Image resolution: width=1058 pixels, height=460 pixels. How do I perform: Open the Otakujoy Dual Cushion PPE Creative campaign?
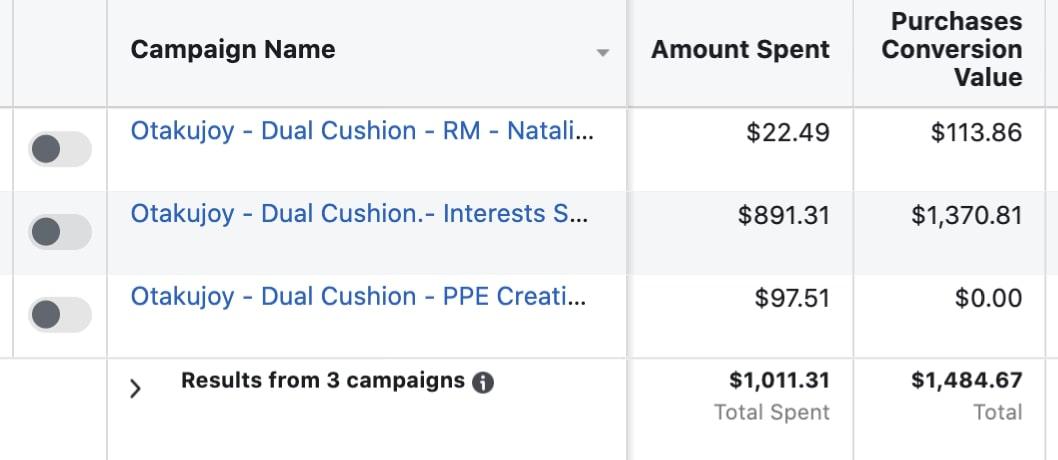click(x=358, y=297)
